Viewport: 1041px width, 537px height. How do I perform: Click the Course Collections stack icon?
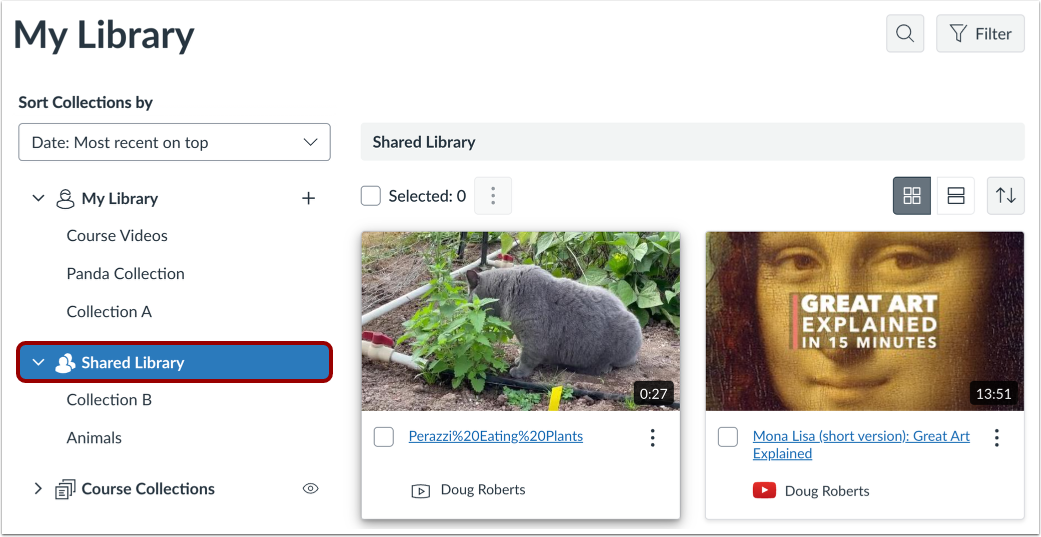pyautogui.click(x=65, y=489)
